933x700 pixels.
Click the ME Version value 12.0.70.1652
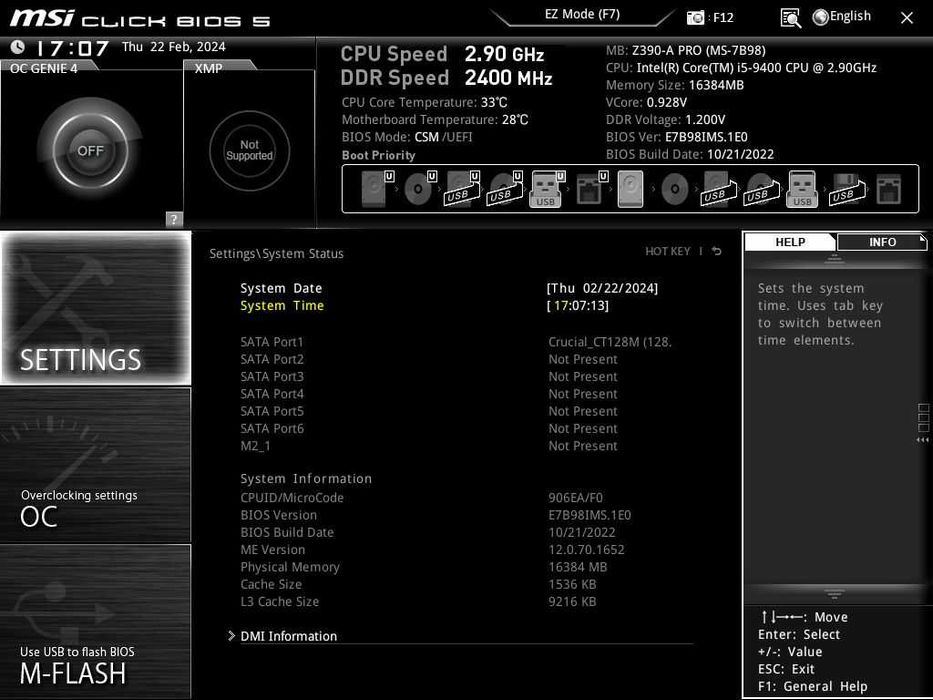(x=587, y=549)
